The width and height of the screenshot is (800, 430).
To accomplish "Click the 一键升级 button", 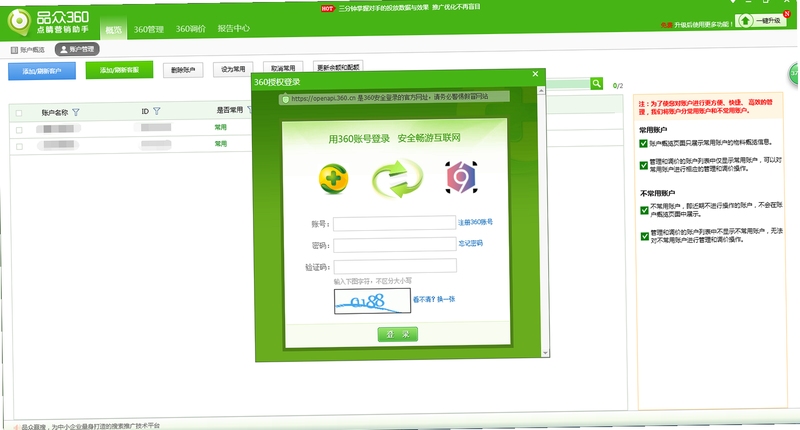I will tap(761, 21).
